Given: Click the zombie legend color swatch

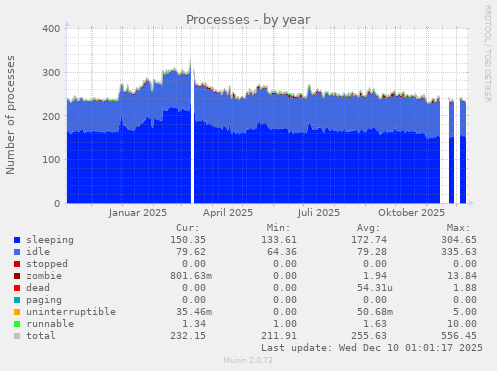Looking at the screenshot, I should coord(17,276).
